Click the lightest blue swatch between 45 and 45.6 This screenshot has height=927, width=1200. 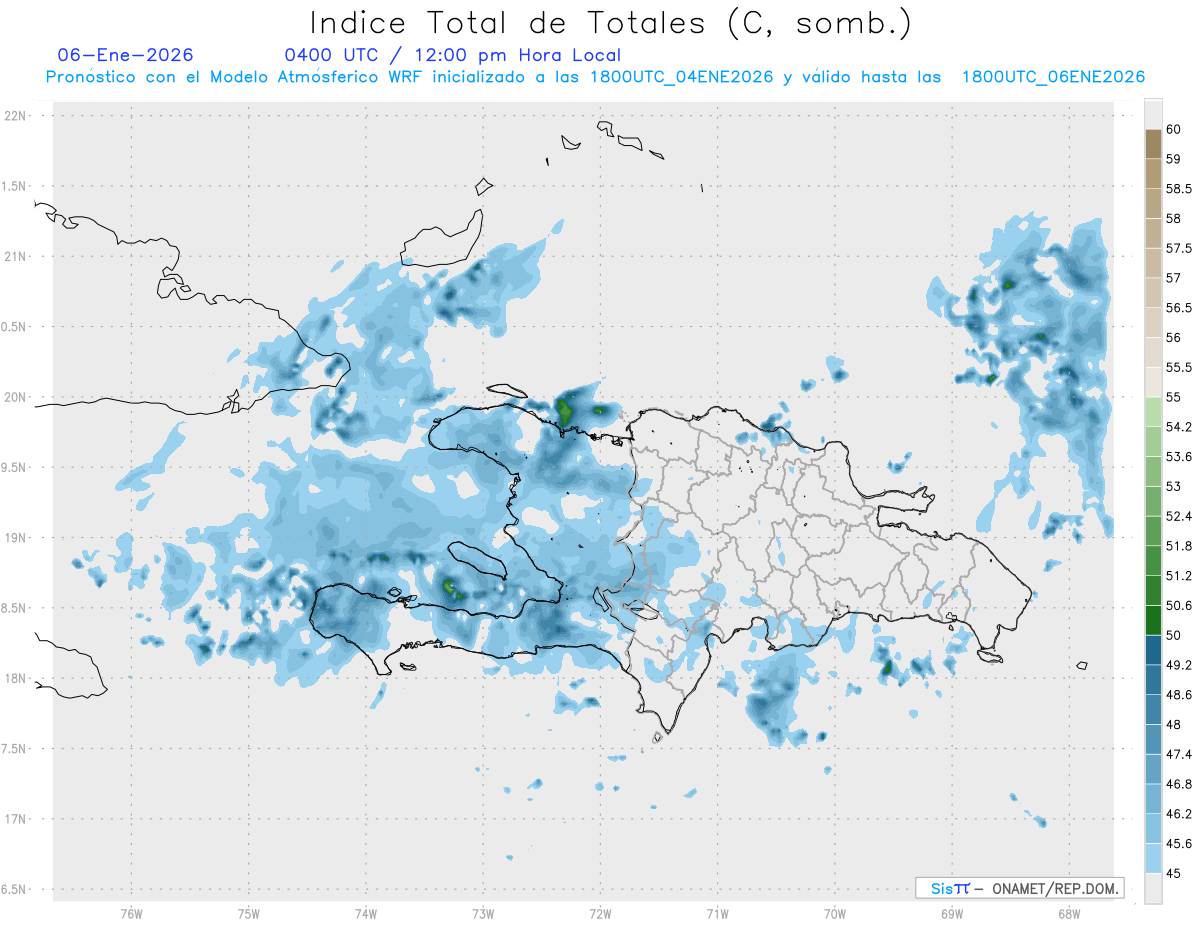tap(1153, 858)
